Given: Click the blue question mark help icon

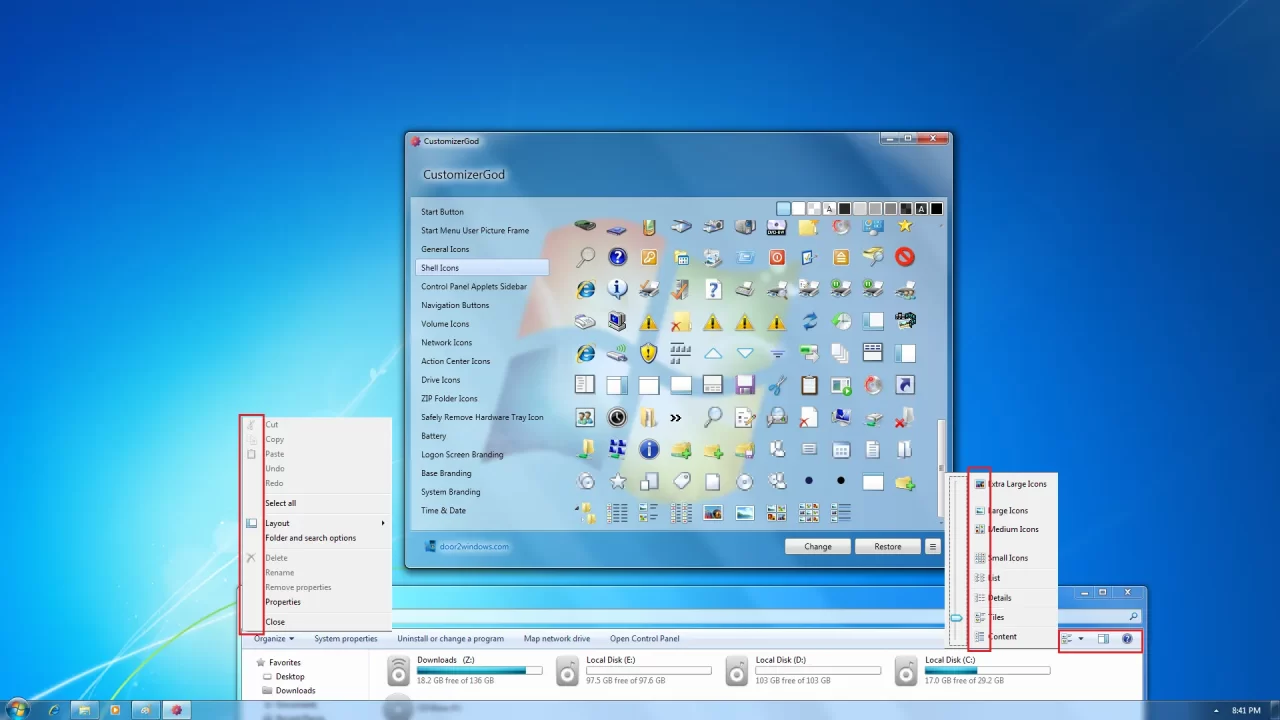Looking at the screenshot, I should pyautogui.click(x=617, y=257).
